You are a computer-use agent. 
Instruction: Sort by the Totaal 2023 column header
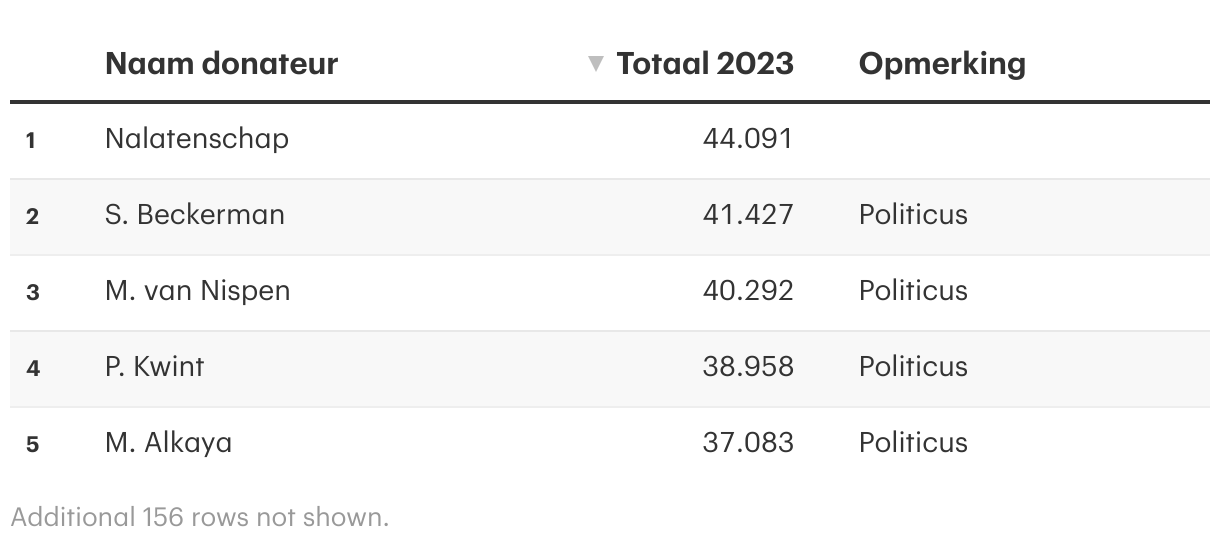click(705, 64)
